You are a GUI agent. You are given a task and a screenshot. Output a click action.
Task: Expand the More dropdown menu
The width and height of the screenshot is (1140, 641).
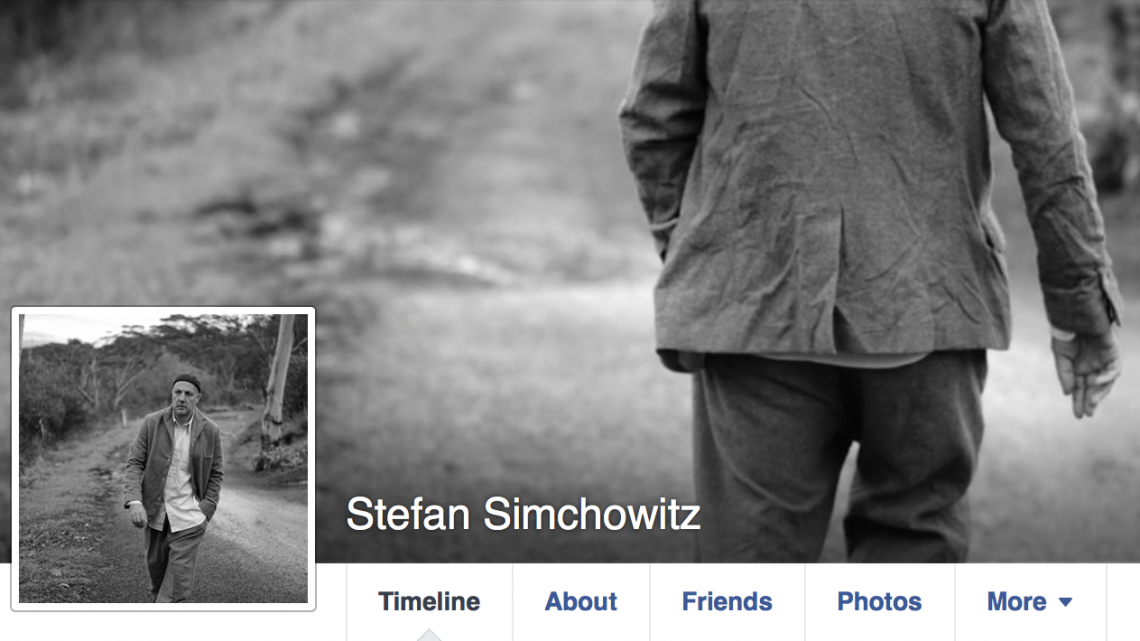pyautogui.click(x=1029, y=602)
